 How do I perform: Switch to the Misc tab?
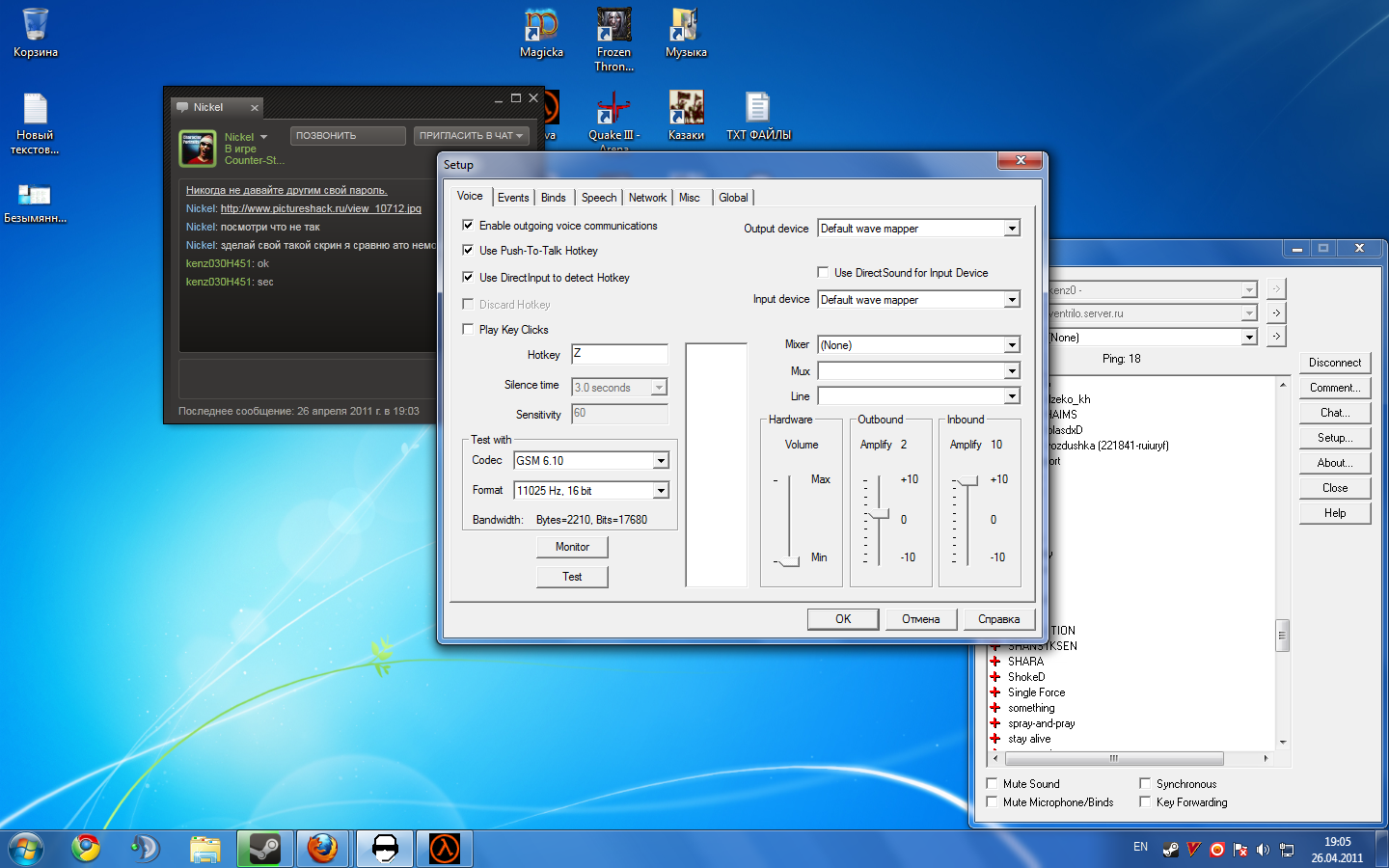(x=690, y=198)
